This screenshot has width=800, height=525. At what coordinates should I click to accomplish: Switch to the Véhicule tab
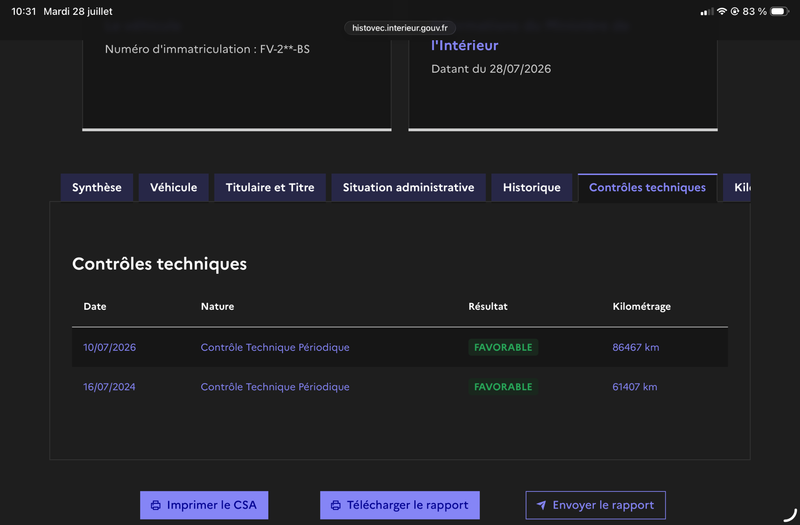tap(173, 187)
